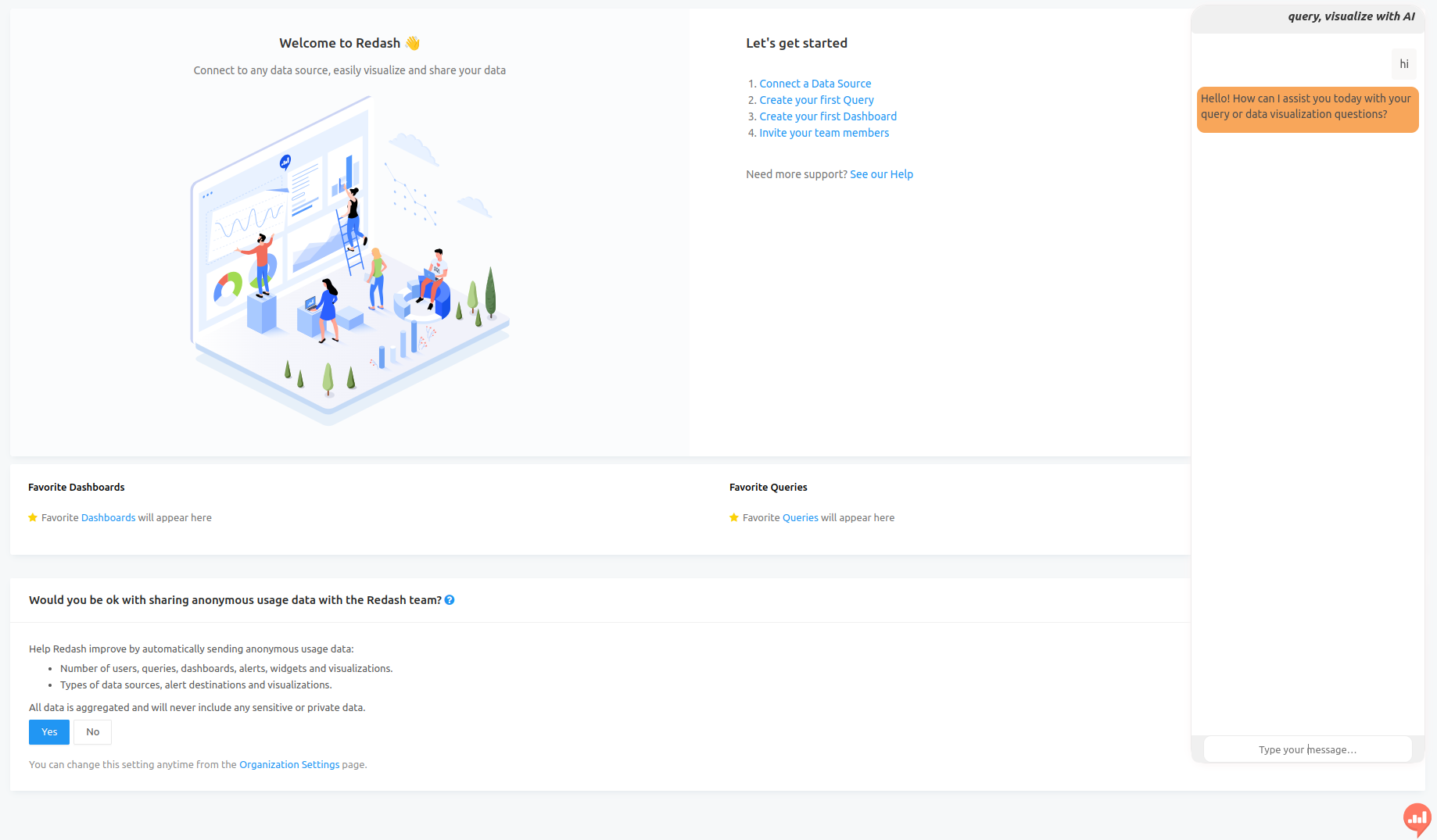Image resolution: width=1437 pixels, height=840 pixels.
Task: Click No to decline usage sharing
Action: pyautogui.click(x=93, y=732)
